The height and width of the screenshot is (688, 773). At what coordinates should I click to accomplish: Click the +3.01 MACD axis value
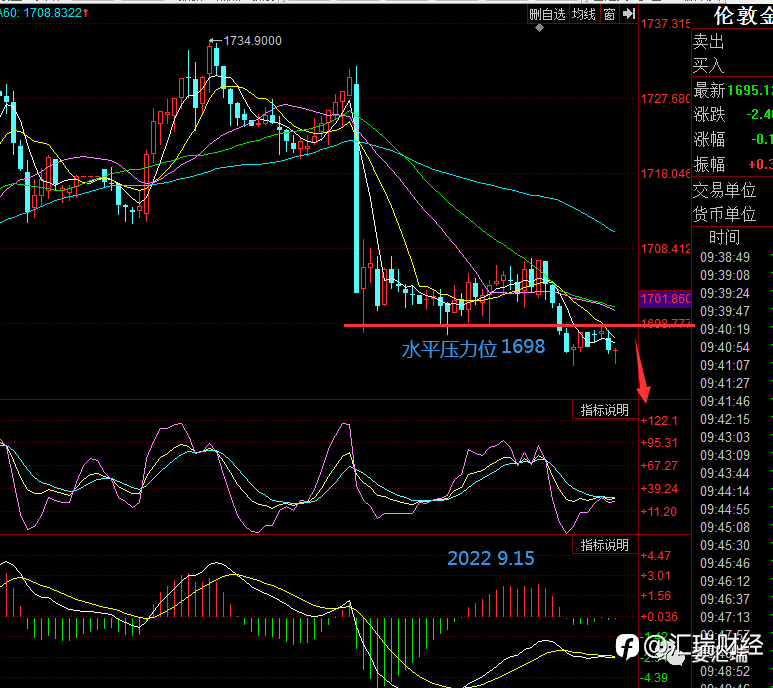pyautogui.click(x=656, y=576)
